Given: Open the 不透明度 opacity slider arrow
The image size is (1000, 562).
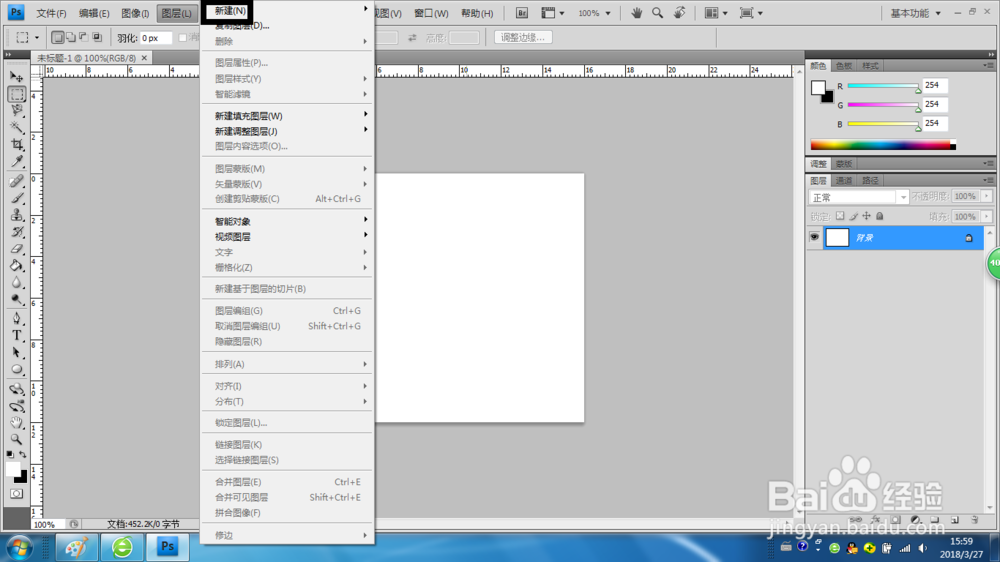Looking at the screenshot, I should [x=987, y=196].
